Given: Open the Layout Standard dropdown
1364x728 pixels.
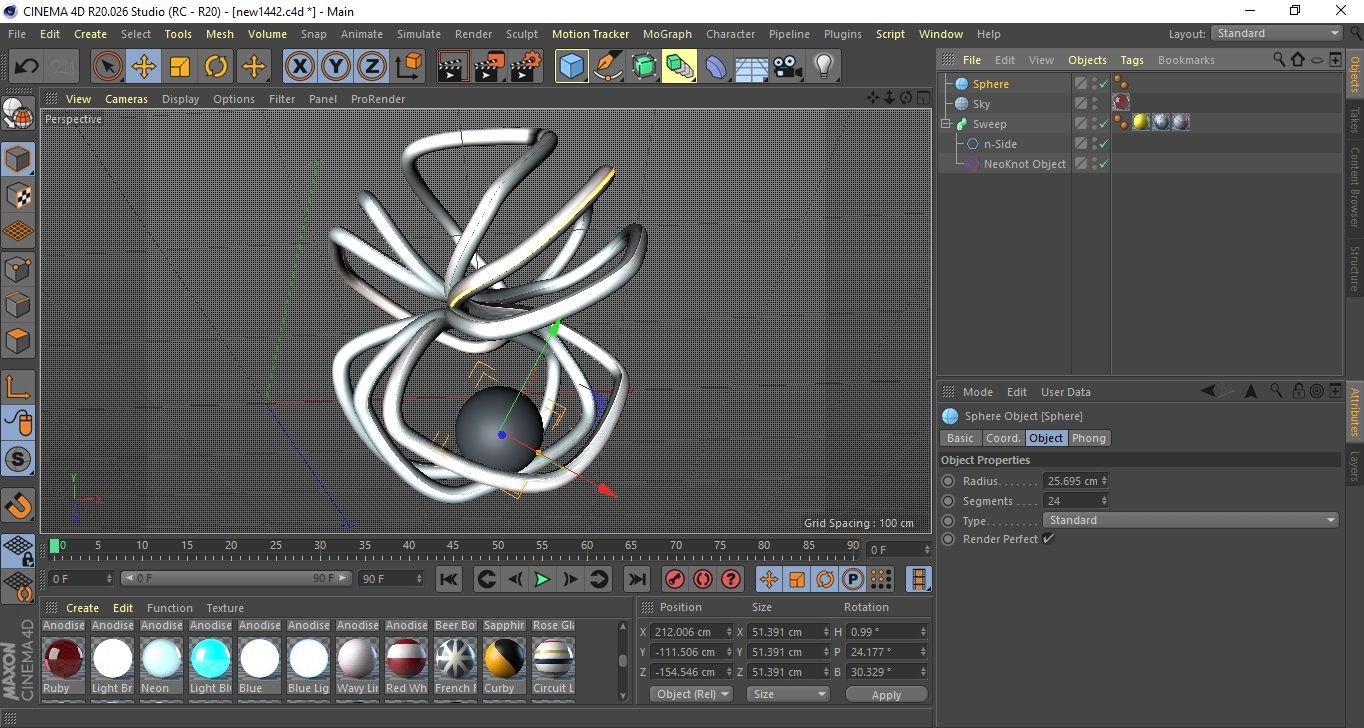Looking at the screenshot, I should coord(1277,33).
